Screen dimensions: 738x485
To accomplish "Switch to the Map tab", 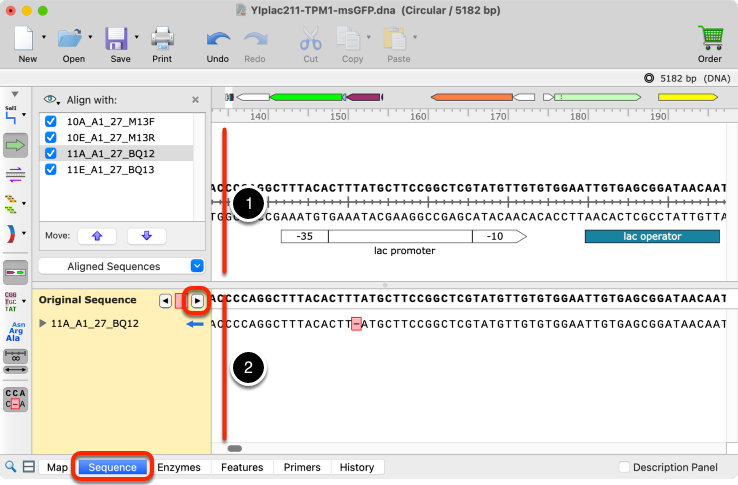I will point(57,467).
